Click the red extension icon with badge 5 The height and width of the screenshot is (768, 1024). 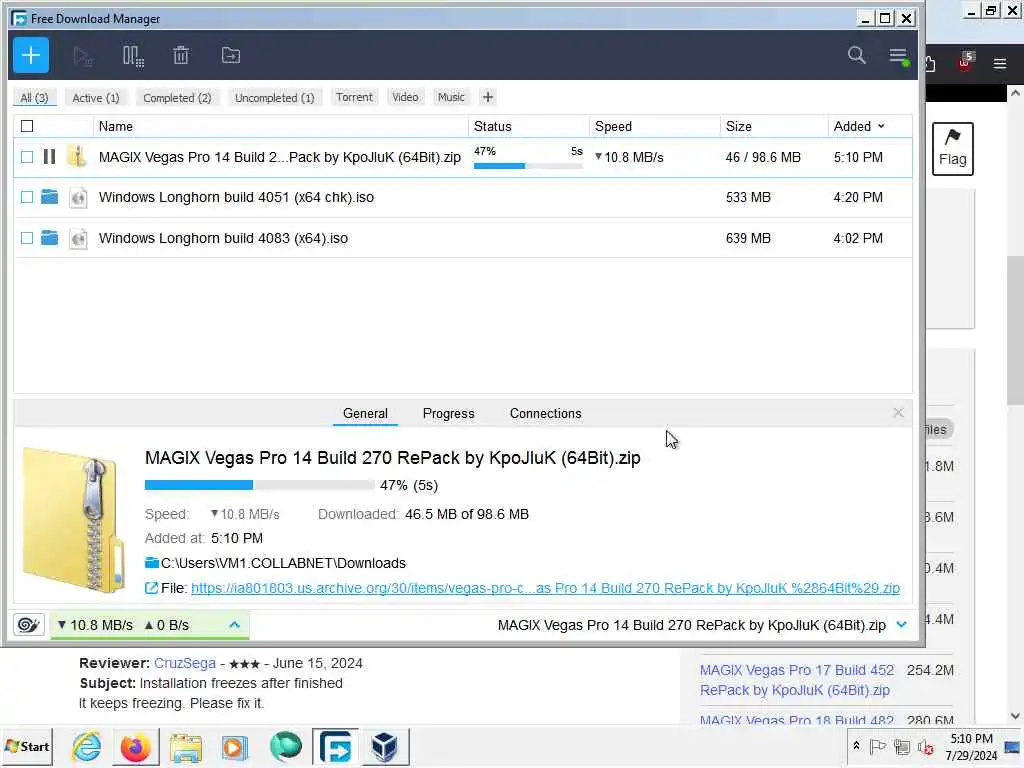pyautogui.click(x=965, y=61)
